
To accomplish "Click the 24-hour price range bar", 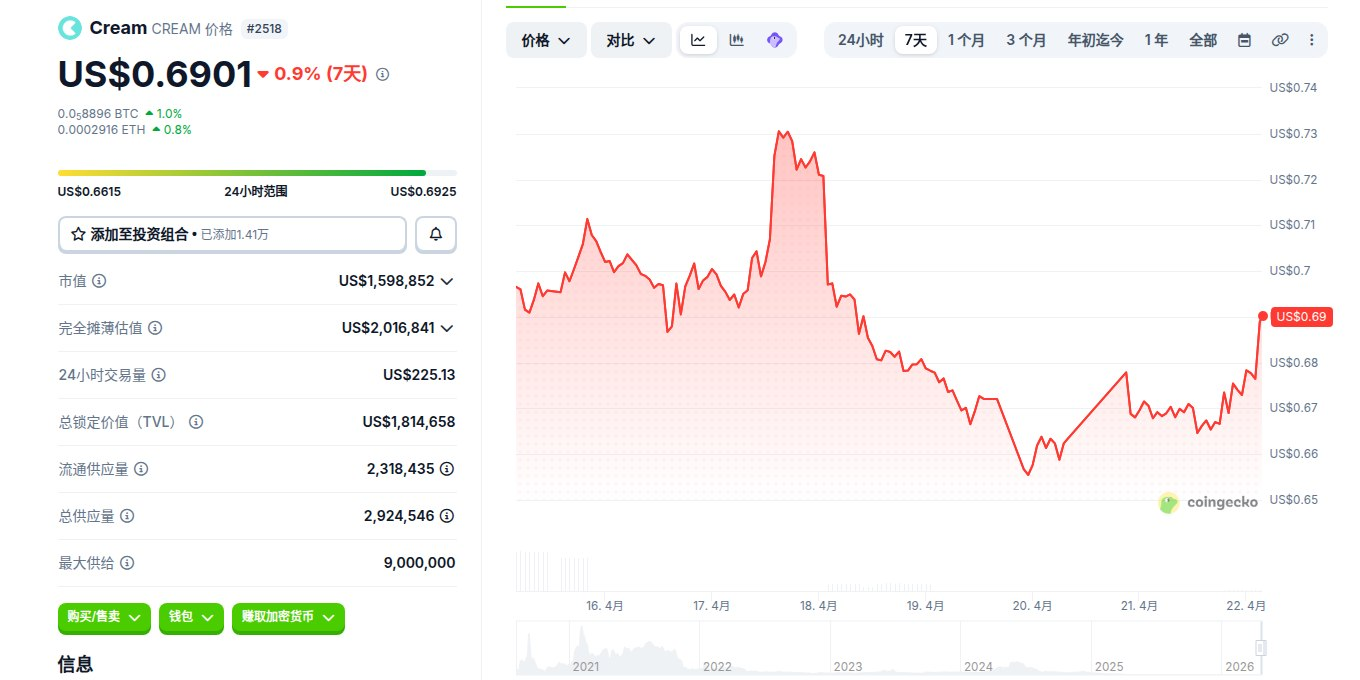I will (257, 173).
